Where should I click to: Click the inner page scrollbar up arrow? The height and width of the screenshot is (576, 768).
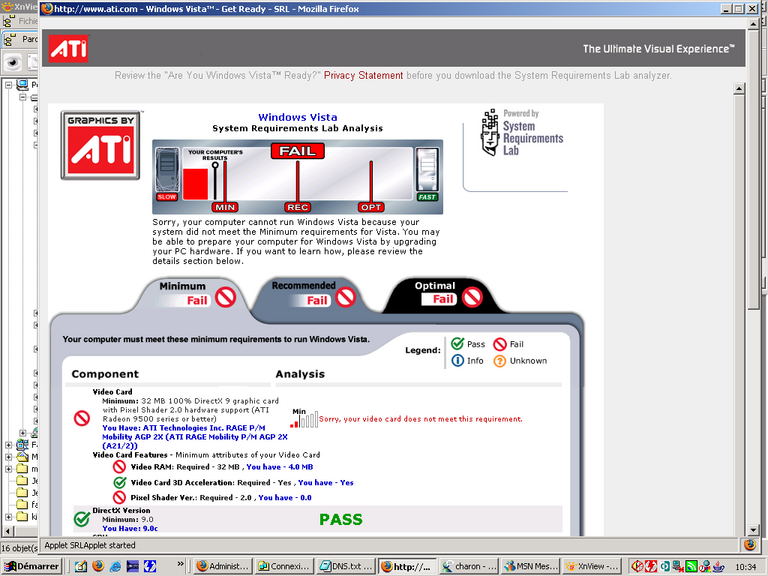(739, 89)
